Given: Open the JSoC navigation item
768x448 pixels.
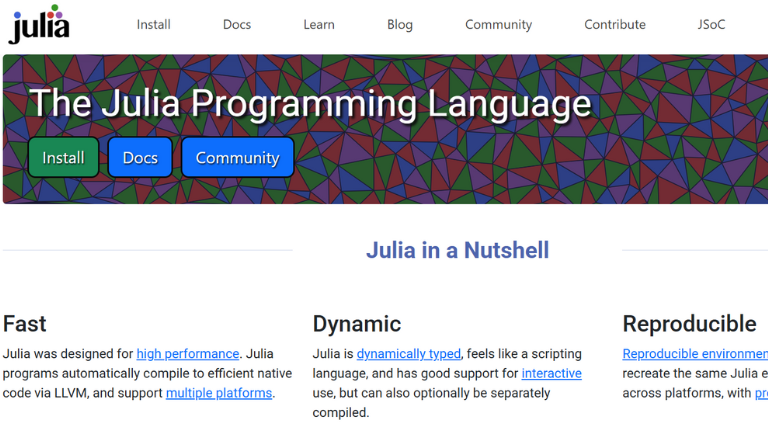Looking at the screenshot, I should tap(711, 24).
